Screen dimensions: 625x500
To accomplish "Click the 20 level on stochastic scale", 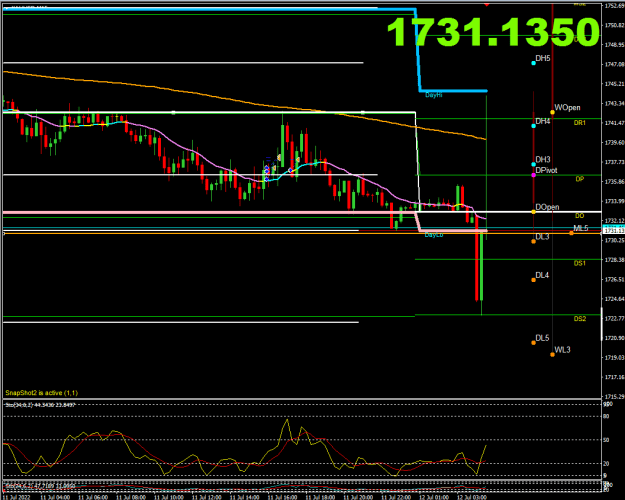I will (x=606, y=463).
